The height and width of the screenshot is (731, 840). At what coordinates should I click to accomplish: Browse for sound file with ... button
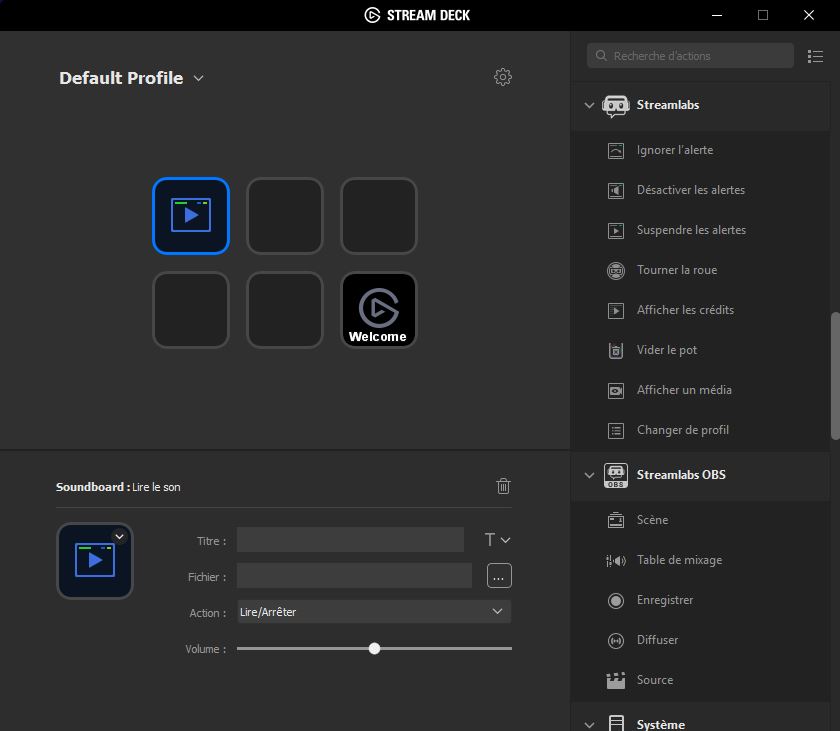coord(499,576)
